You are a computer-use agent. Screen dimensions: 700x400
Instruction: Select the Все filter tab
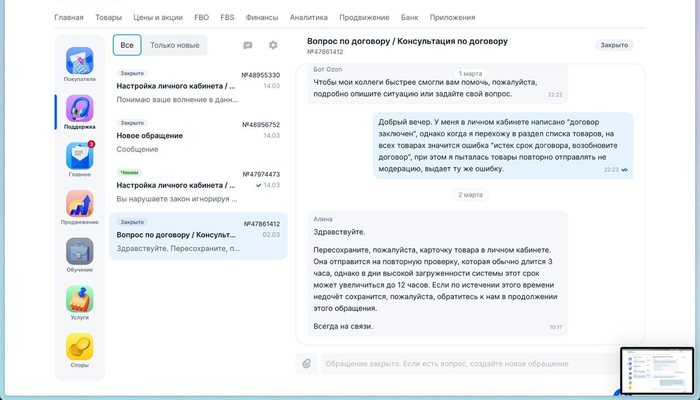(x=127, y=45)
